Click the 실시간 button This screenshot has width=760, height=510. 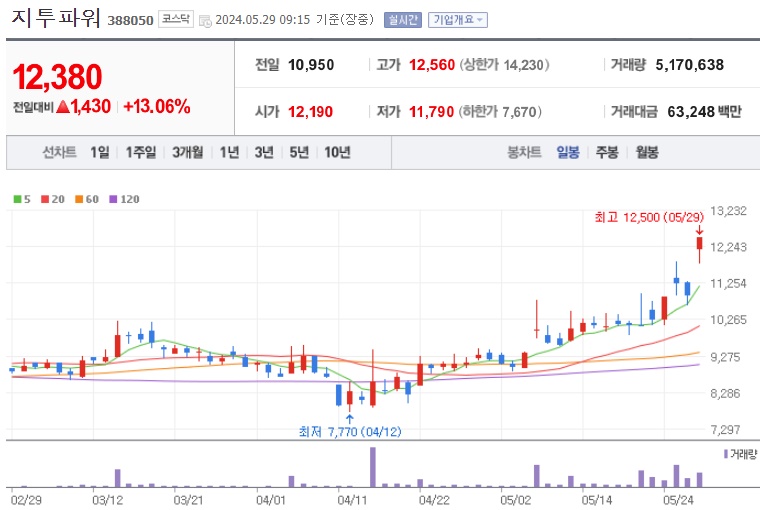(402, 20)
